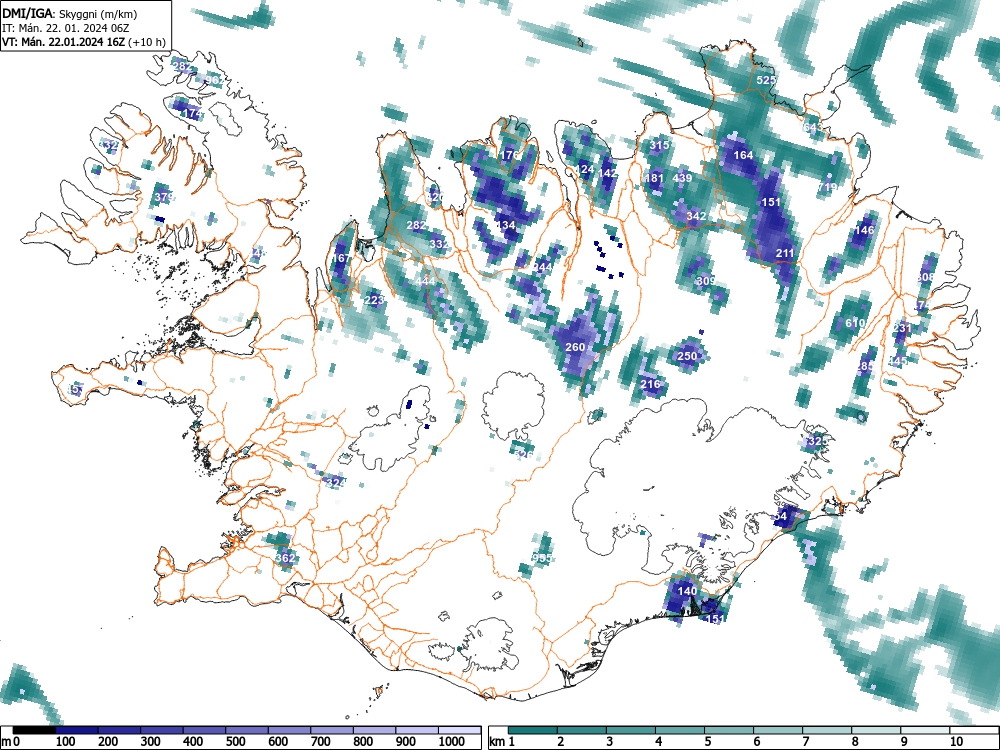The height and width of the screenshot is (750, 1000).
Task: Click the dark teal swatch between km 1 and 2
Action: [533, 731]
